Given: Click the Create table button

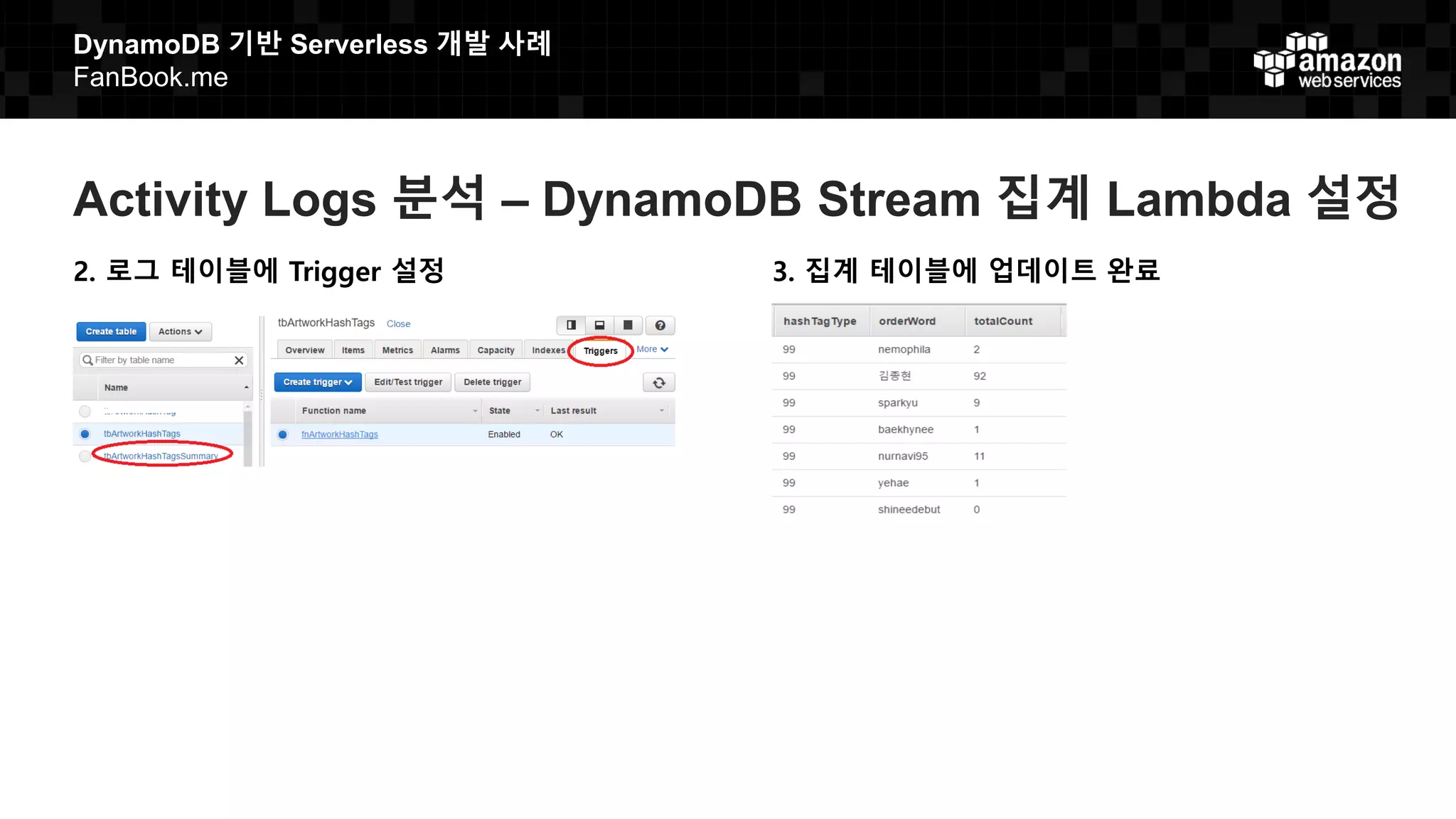Looking at the screenshot, I should [x=111, y=331].
